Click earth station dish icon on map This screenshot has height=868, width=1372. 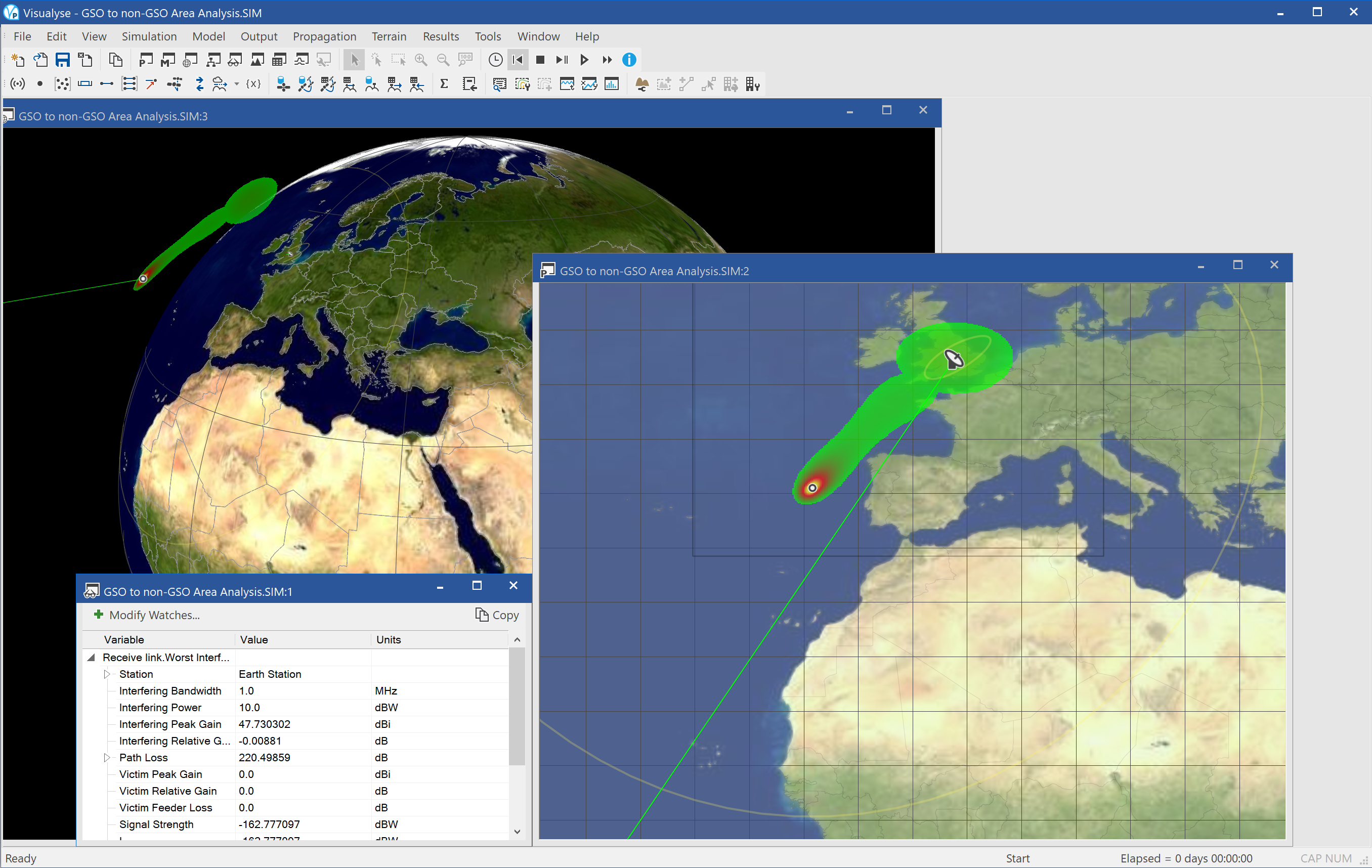(x=954, y=359)
